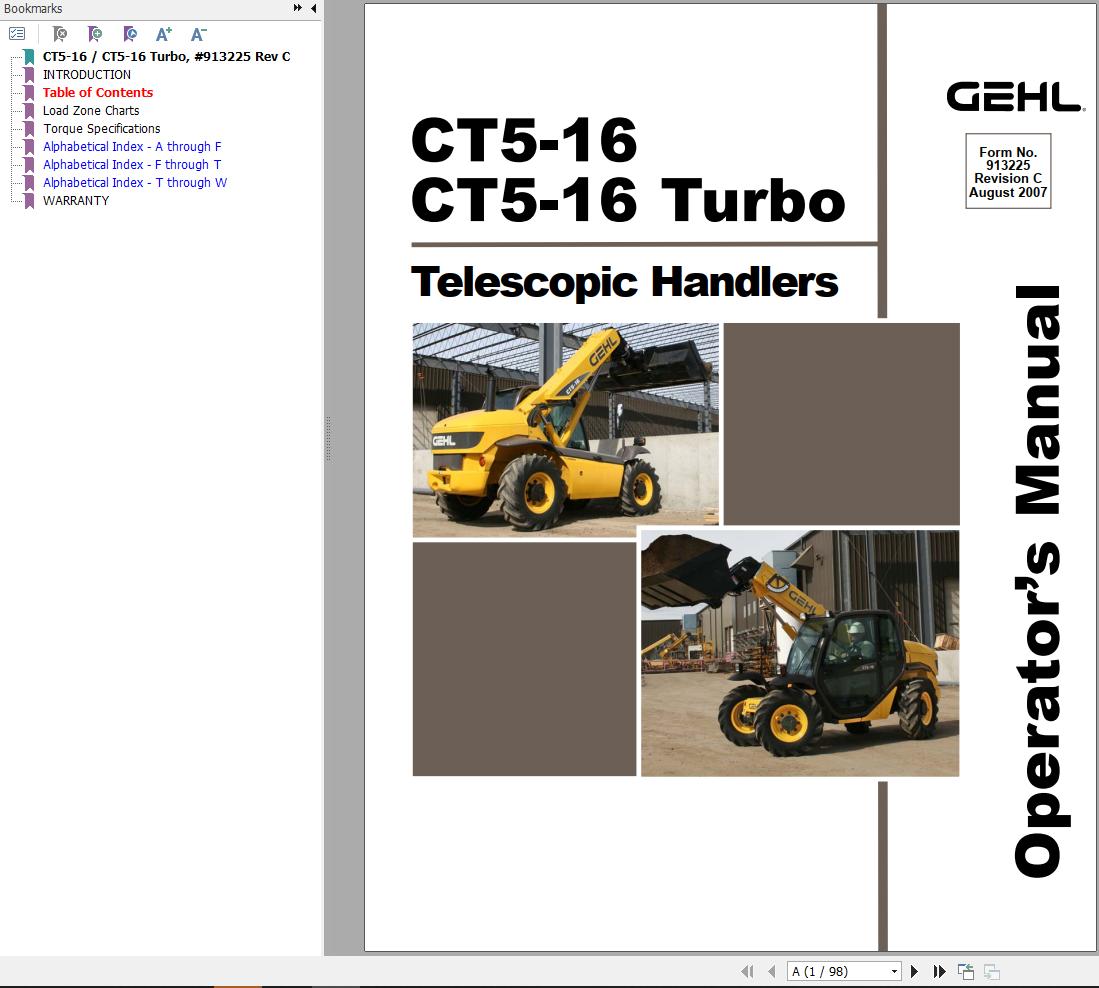Image resolution: width=1099 pixels, height=988 pixels.
Task: Select the INTRODUCTION bookmark
Action: [x=87, y=74]
